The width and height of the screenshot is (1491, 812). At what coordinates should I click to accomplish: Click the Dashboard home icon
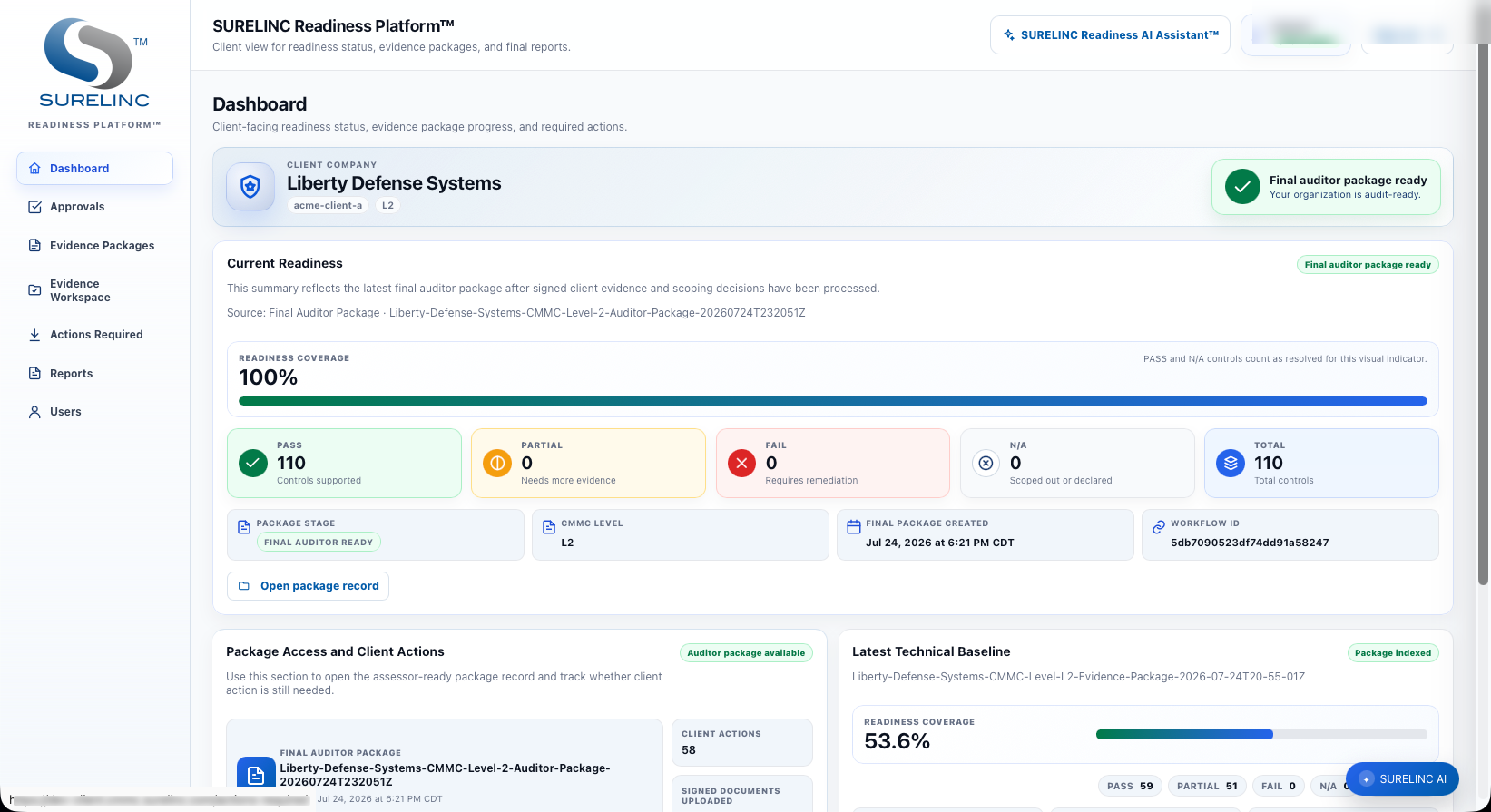(x=34, y=169)
